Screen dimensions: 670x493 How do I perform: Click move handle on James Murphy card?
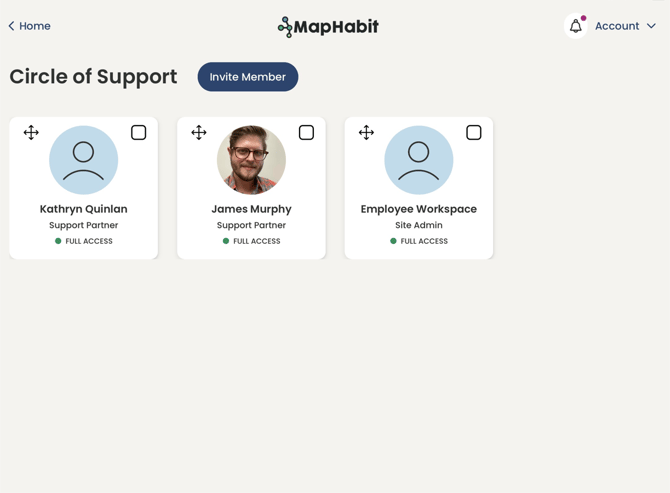199,133
